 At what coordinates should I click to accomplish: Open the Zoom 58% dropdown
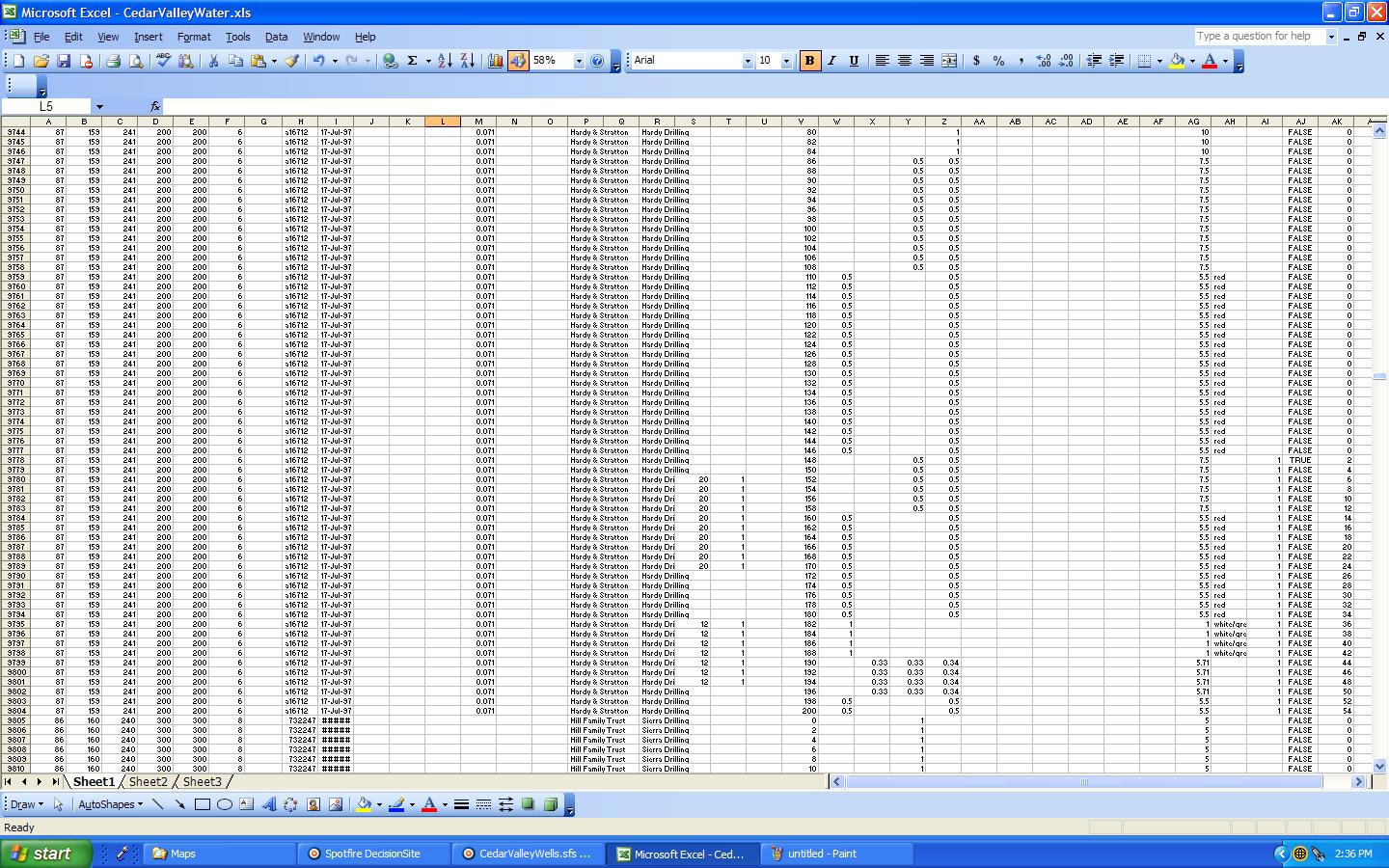point(579,61)
